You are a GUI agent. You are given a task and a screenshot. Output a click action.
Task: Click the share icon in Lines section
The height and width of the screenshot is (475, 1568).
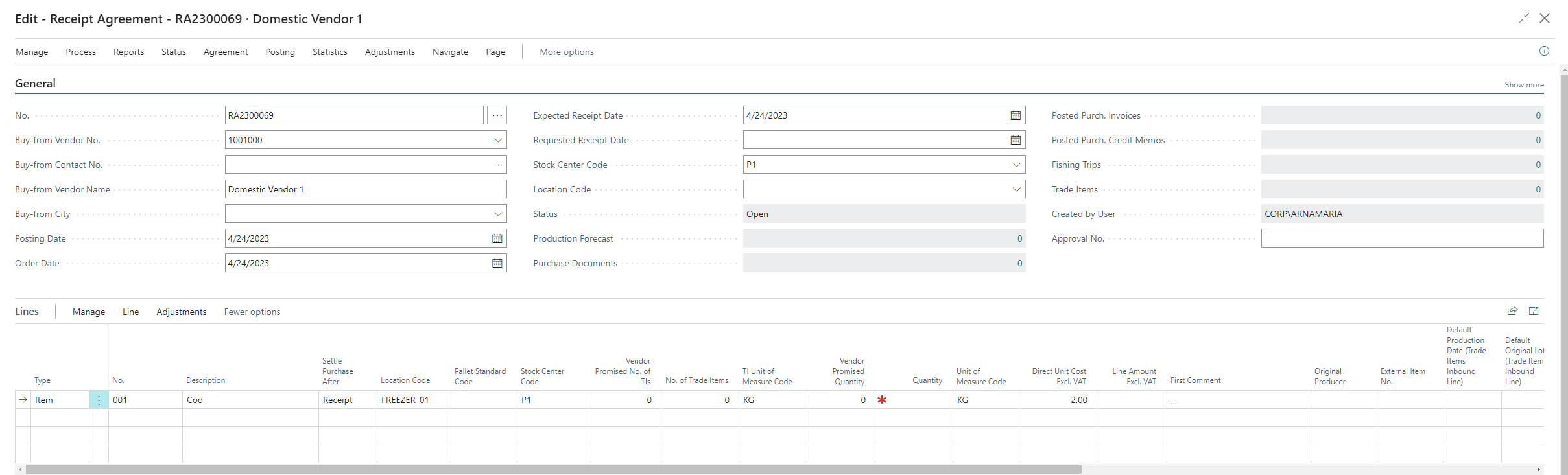pyautogui.click(x=1512, y=311)
